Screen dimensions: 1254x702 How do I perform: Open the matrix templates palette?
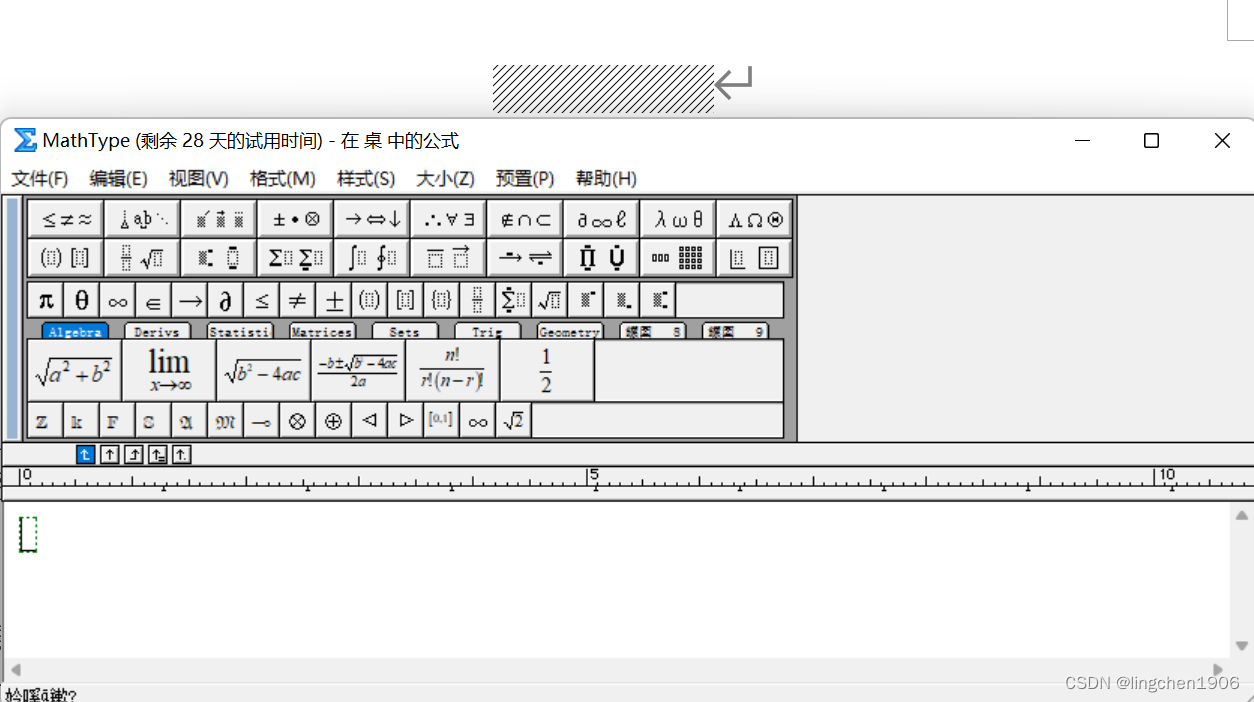tap(678, 258)
